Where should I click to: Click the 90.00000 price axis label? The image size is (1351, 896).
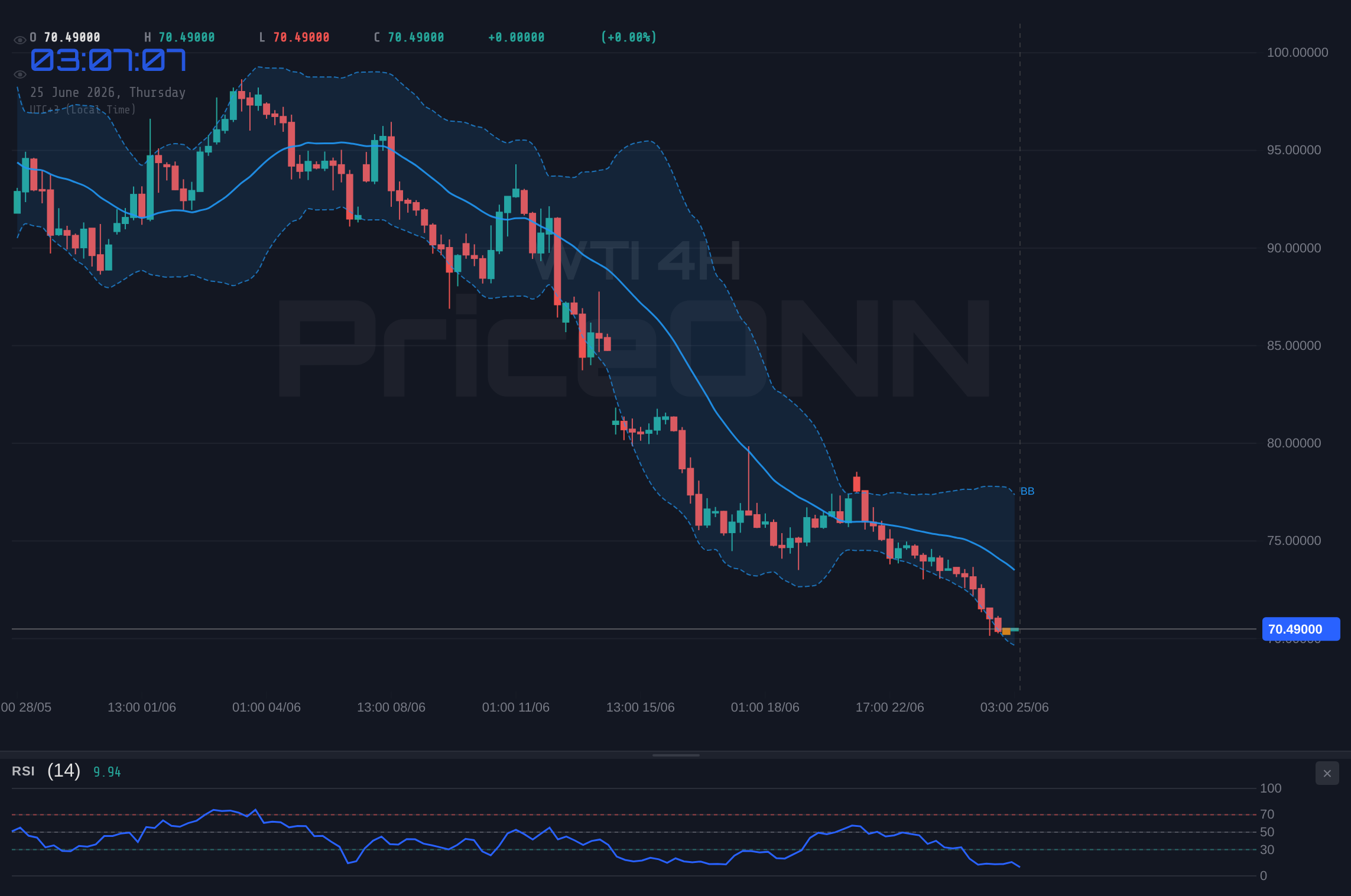pos(1294,248)
